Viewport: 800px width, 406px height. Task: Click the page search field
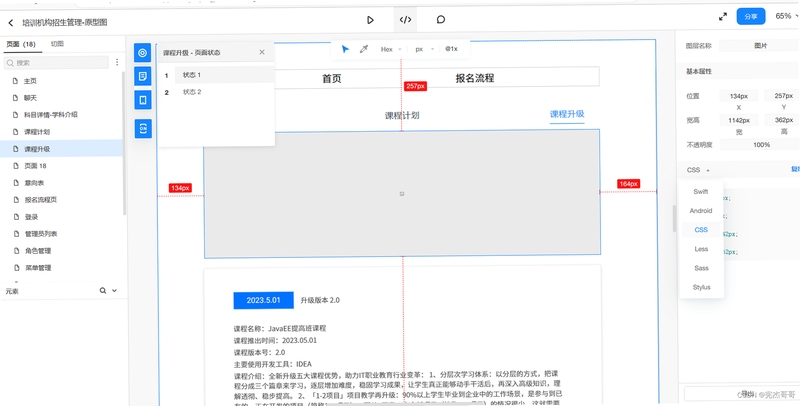56,63
